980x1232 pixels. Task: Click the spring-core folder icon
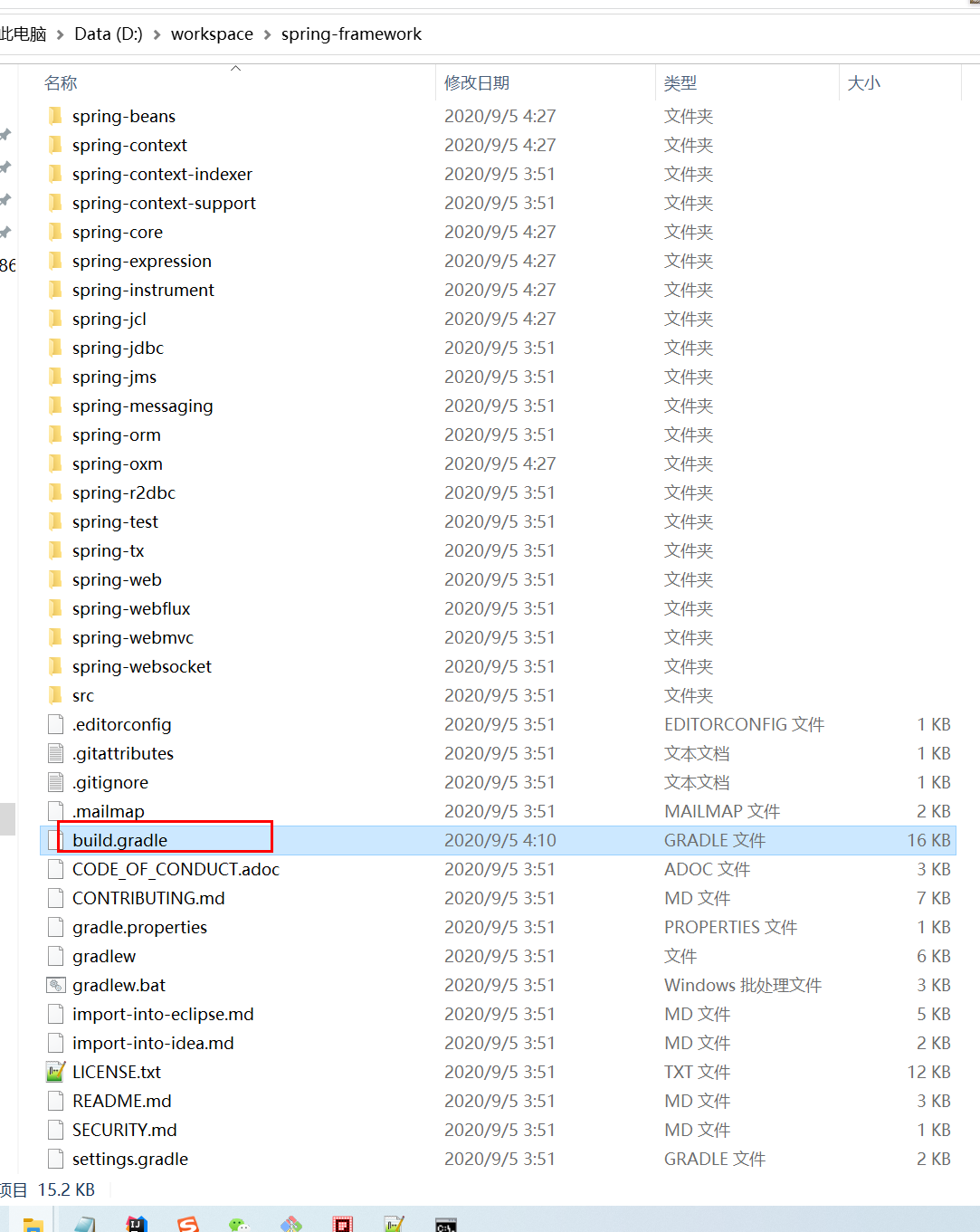click(x=55, y=232)
